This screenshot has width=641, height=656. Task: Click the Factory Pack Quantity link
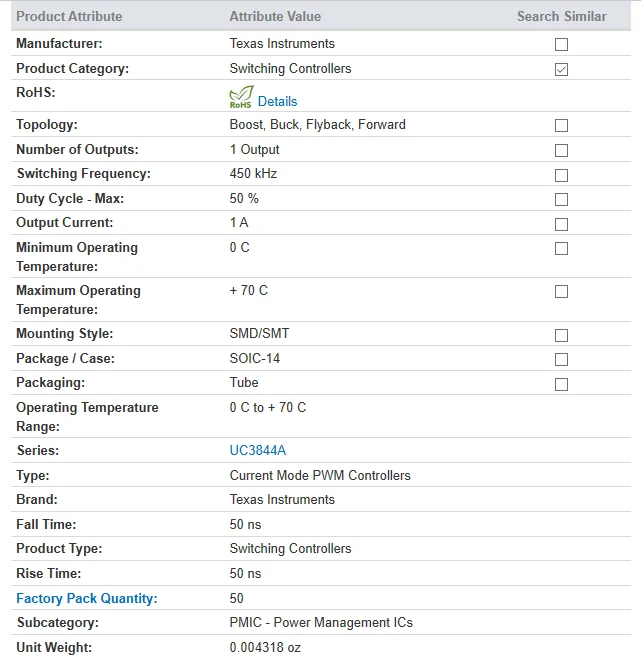coord(87,598)
